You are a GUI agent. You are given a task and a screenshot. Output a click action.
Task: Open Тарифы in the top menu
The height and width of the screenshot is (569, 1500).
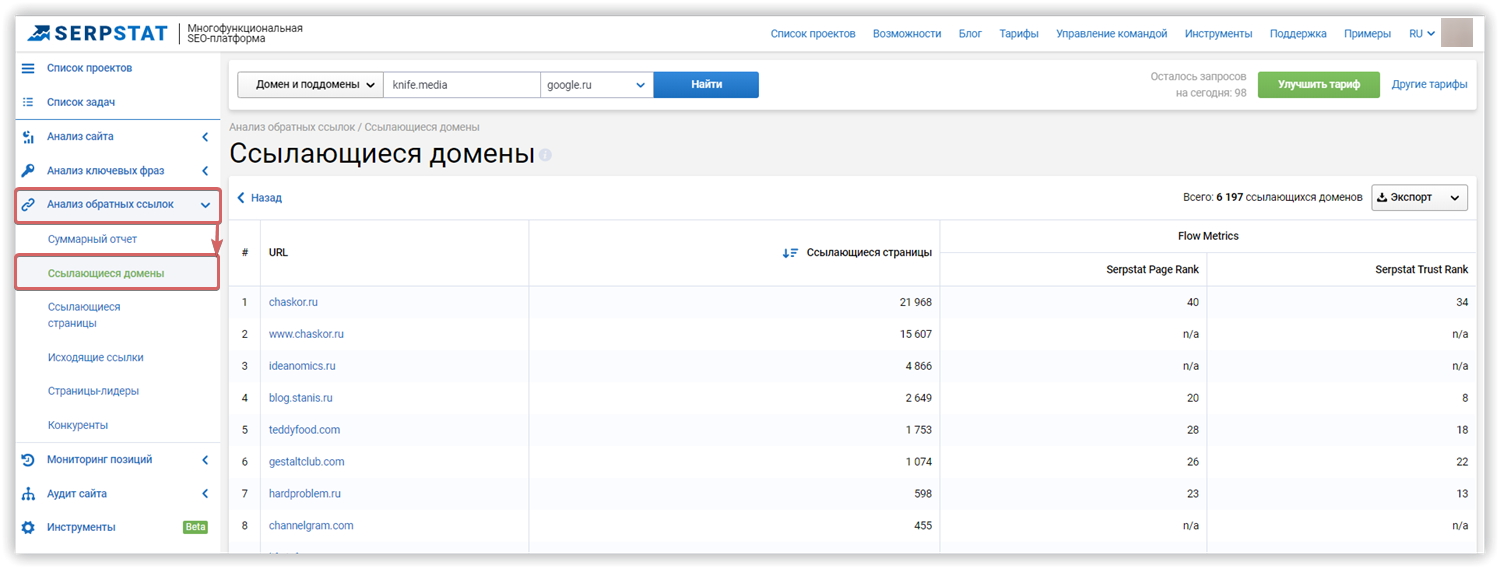[x=1019, y=33]
